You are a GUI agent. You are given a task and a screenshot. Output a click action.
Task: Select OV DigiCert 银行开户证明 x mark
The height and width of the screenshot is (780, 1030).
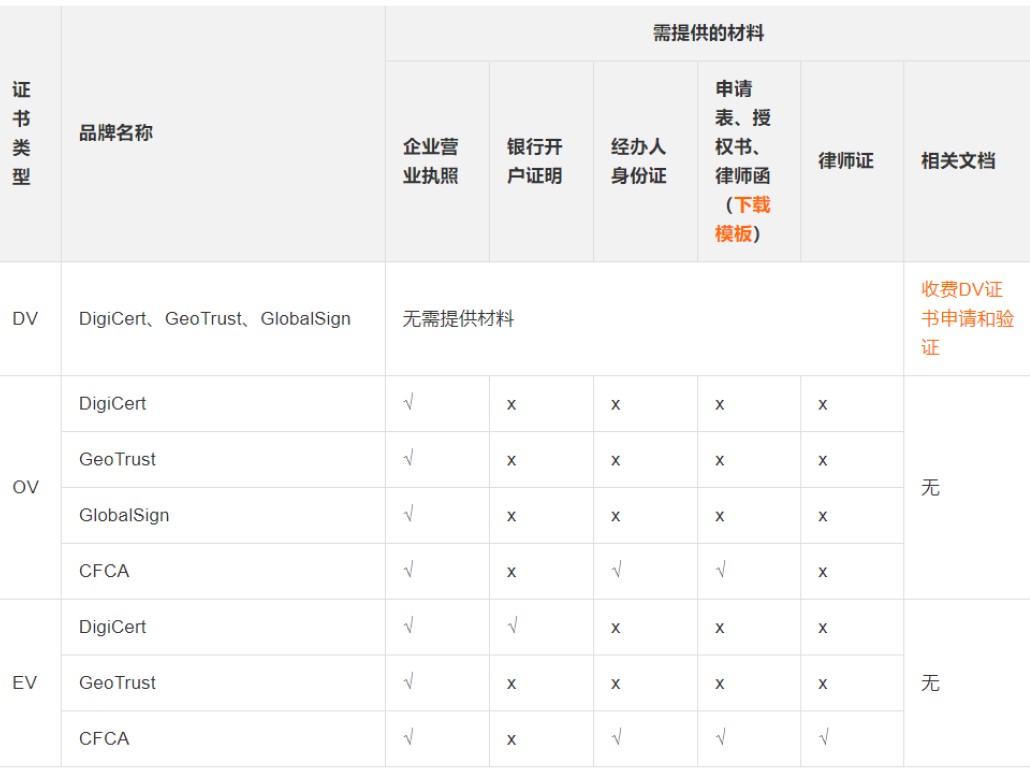click(511, 405)
